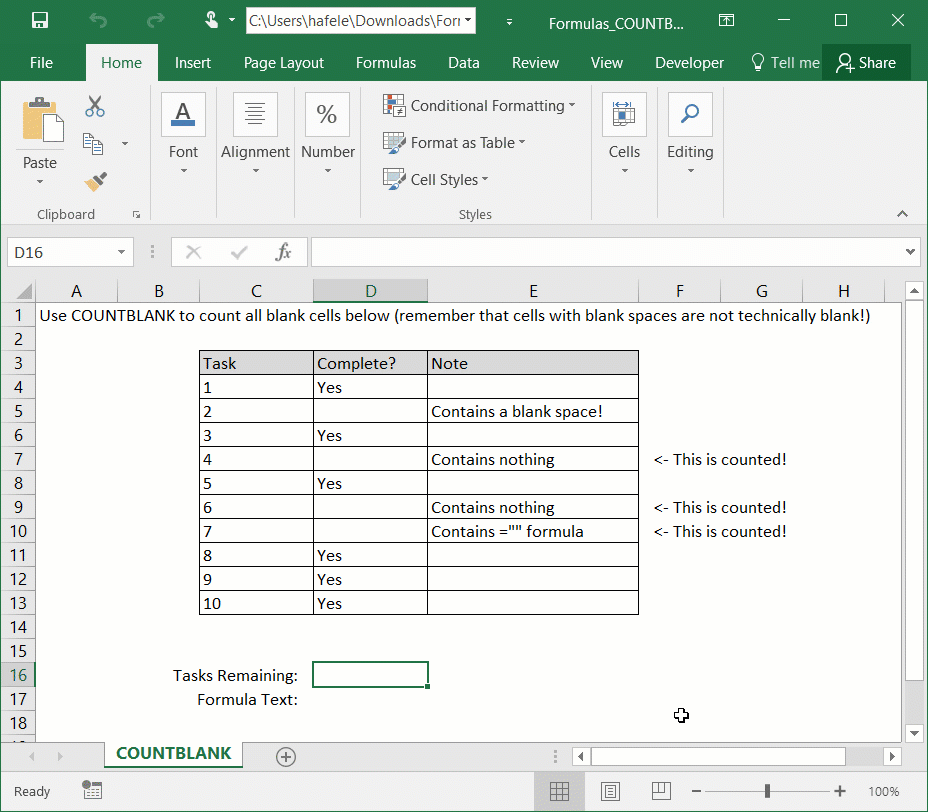This screenshot has height=812, width=928.
Task: Click the 100% zoom level
Action: tap(884, 791)
